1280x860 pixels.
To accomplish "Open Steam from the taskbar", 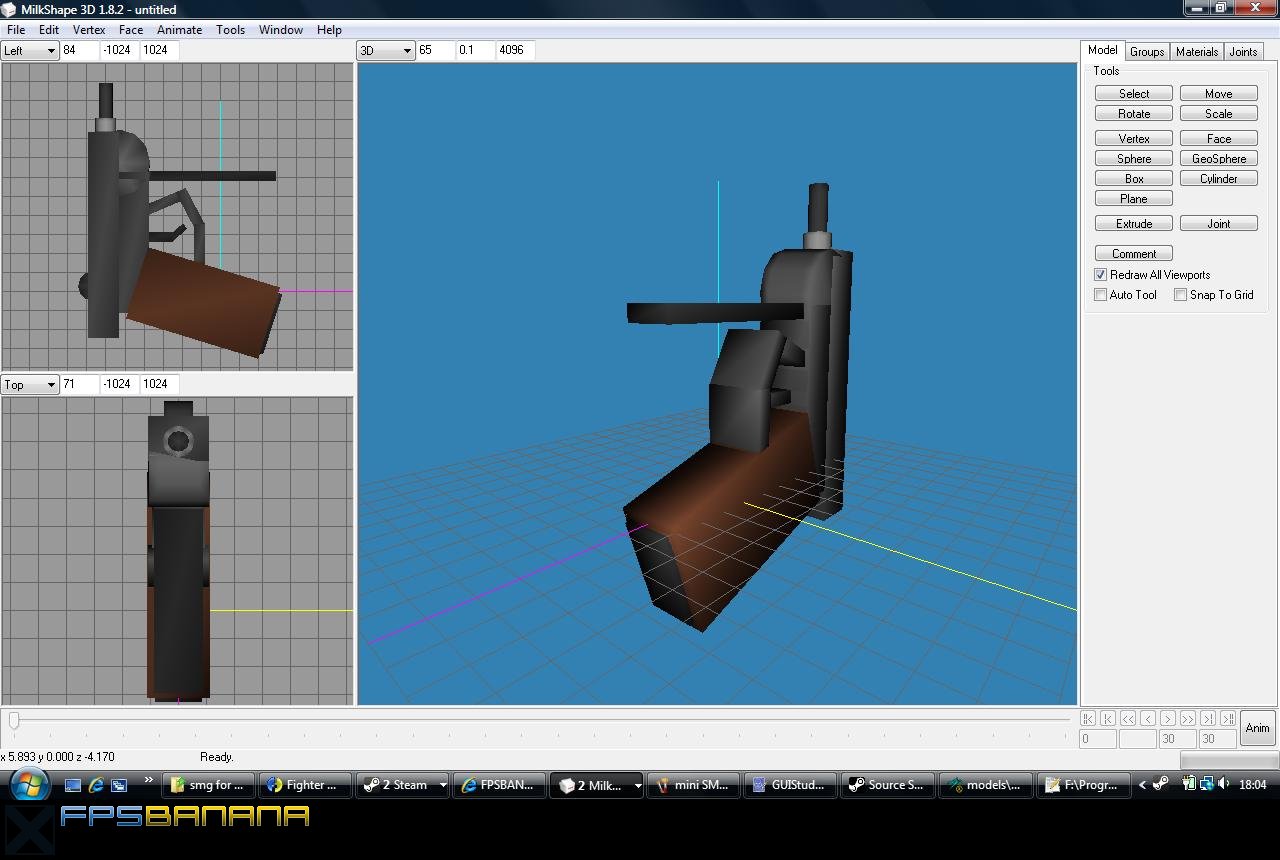I will pyautogui.click(x=399, y=785).
